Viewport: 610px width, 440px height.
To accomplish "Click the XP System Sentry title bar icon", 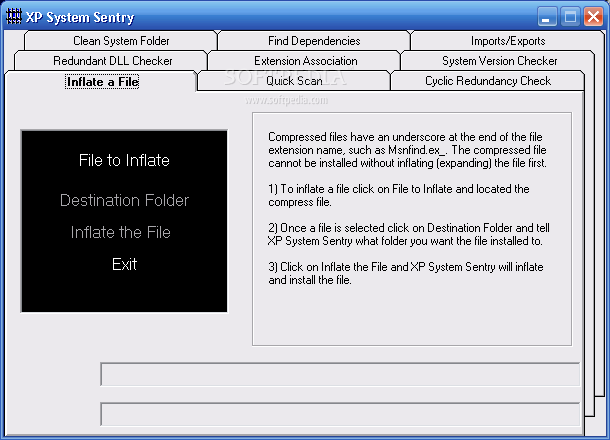I will tap(14, 17).
